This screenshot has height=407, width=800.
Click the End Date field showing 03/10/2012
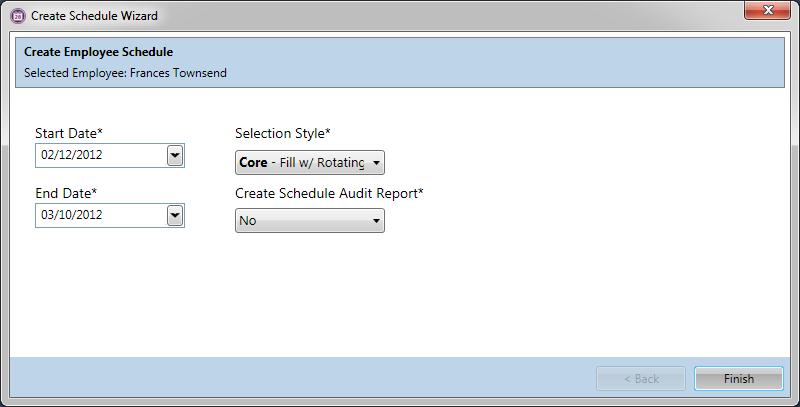(x=100, y=215)
